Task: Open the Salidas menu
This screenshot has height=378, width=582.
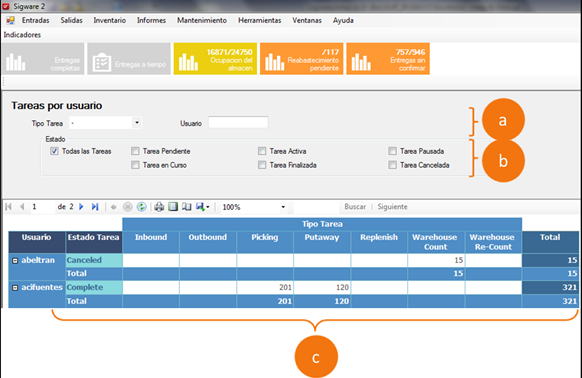Action: 71,20
